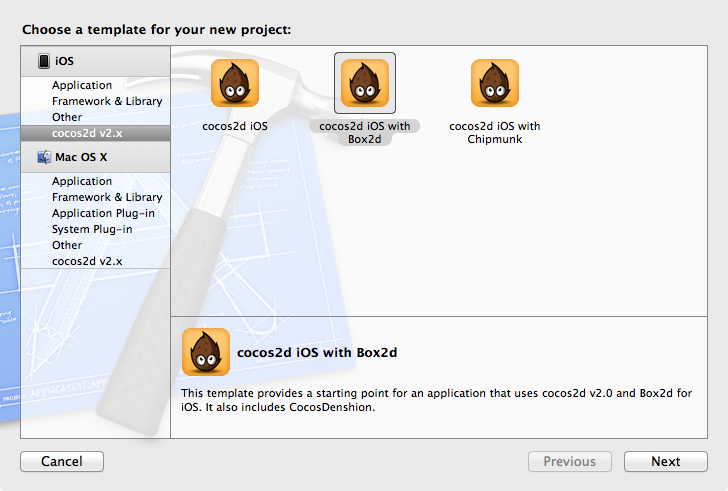
Task: Select the cocos2d iOS with Chipmunk template icon
Action: pyautogui.click(x=495, y=83)
